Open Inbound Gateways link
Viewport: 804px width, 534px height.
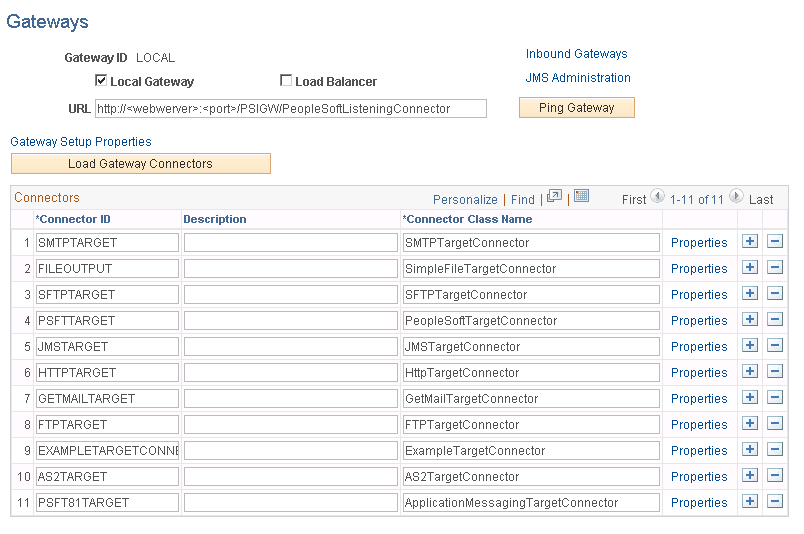tap(576, 54)
